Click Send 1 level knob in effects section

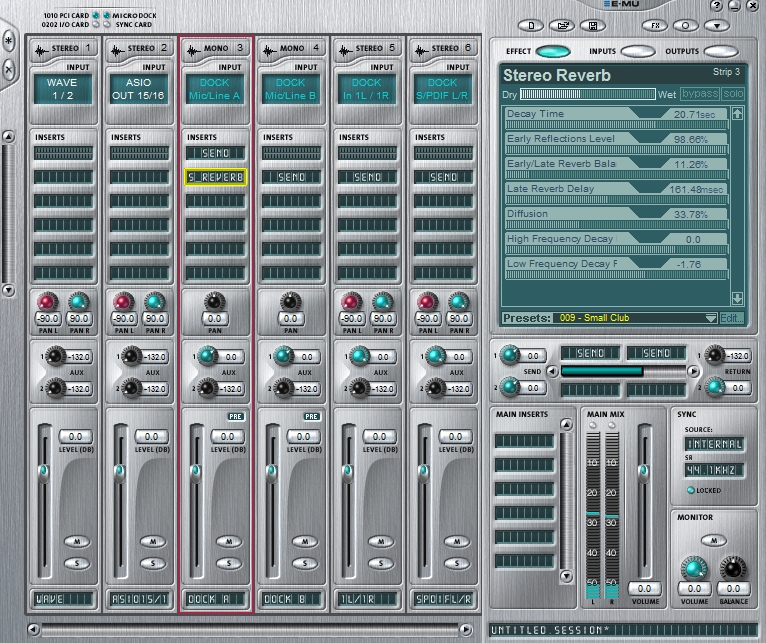(x=510, y=355)
